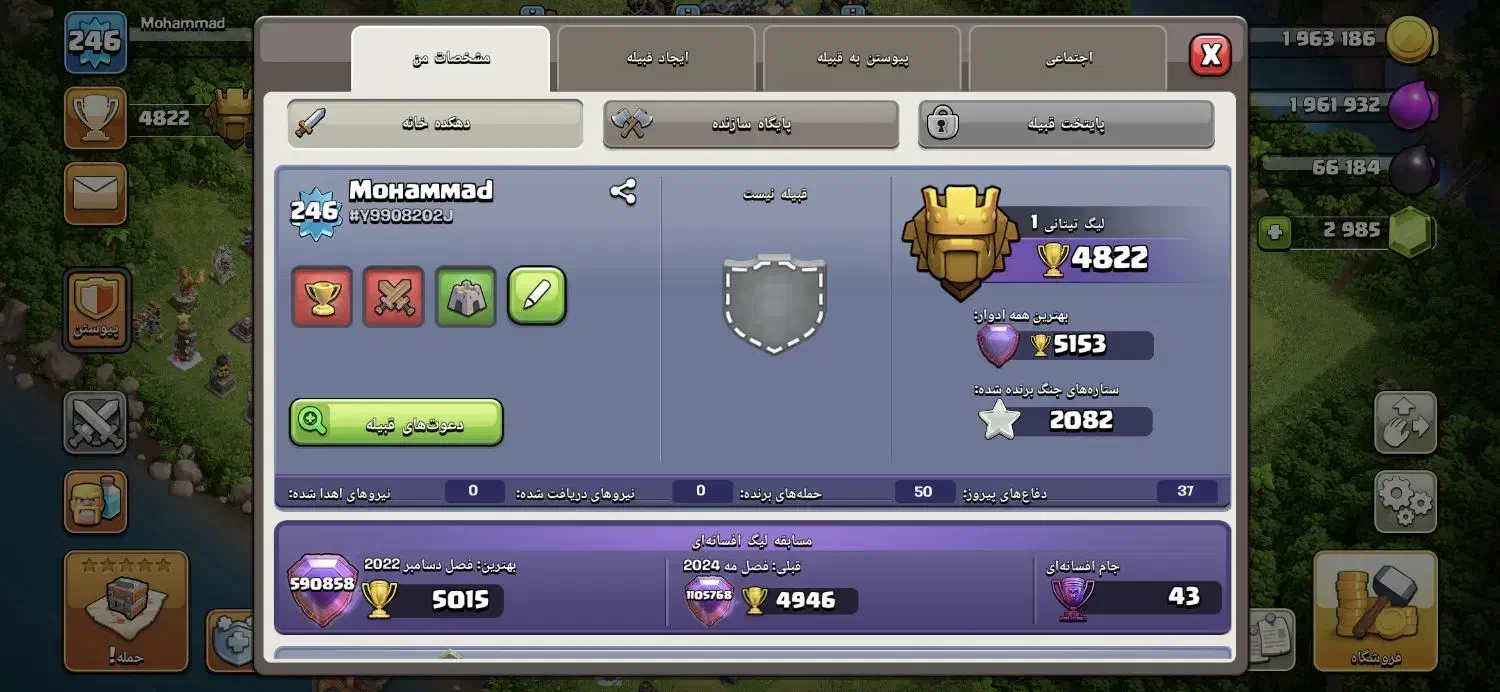
Task: Tap the empty clan shield badge
Action: 775,301
